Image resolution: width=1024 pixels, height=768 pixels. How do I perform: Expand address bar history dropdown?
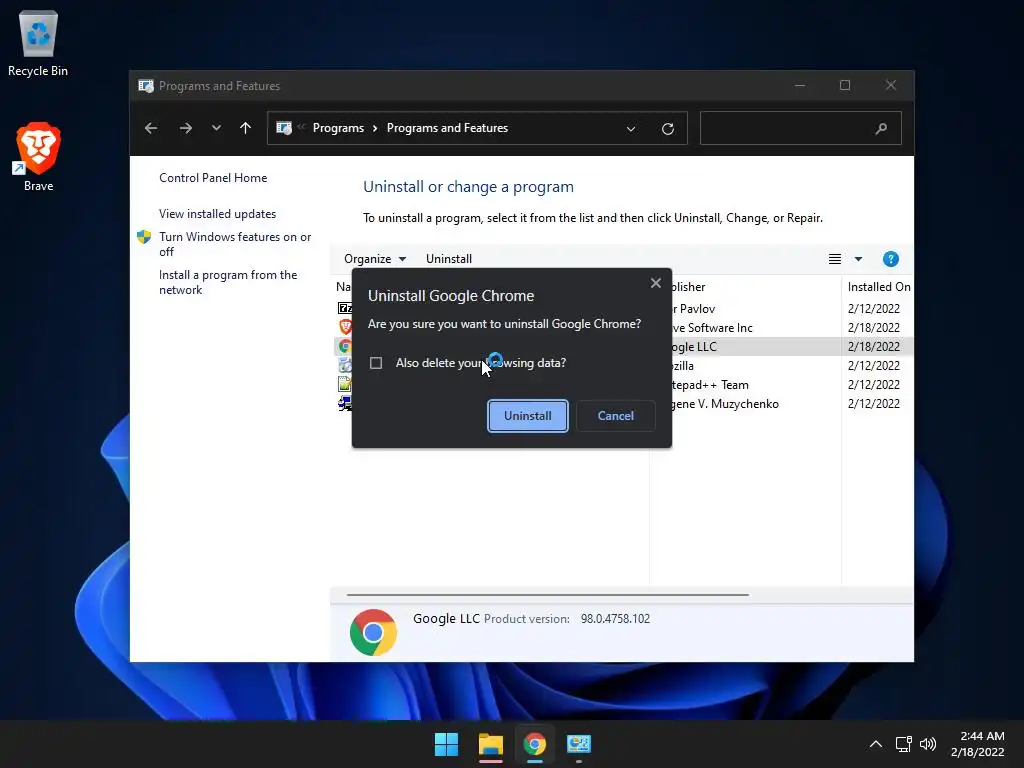pyautogui.click(x=631, y=129)
